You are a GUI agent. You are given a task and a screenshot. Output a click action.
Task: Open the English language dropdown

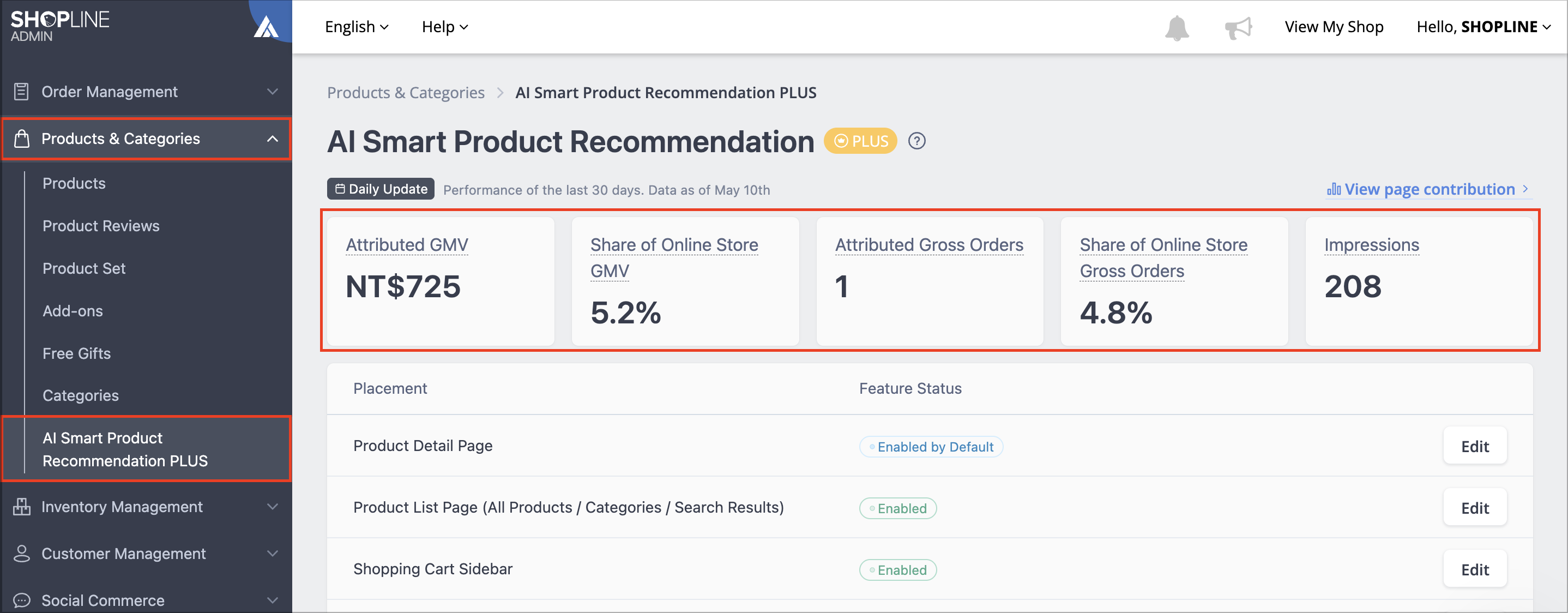(x=357, y=27)
